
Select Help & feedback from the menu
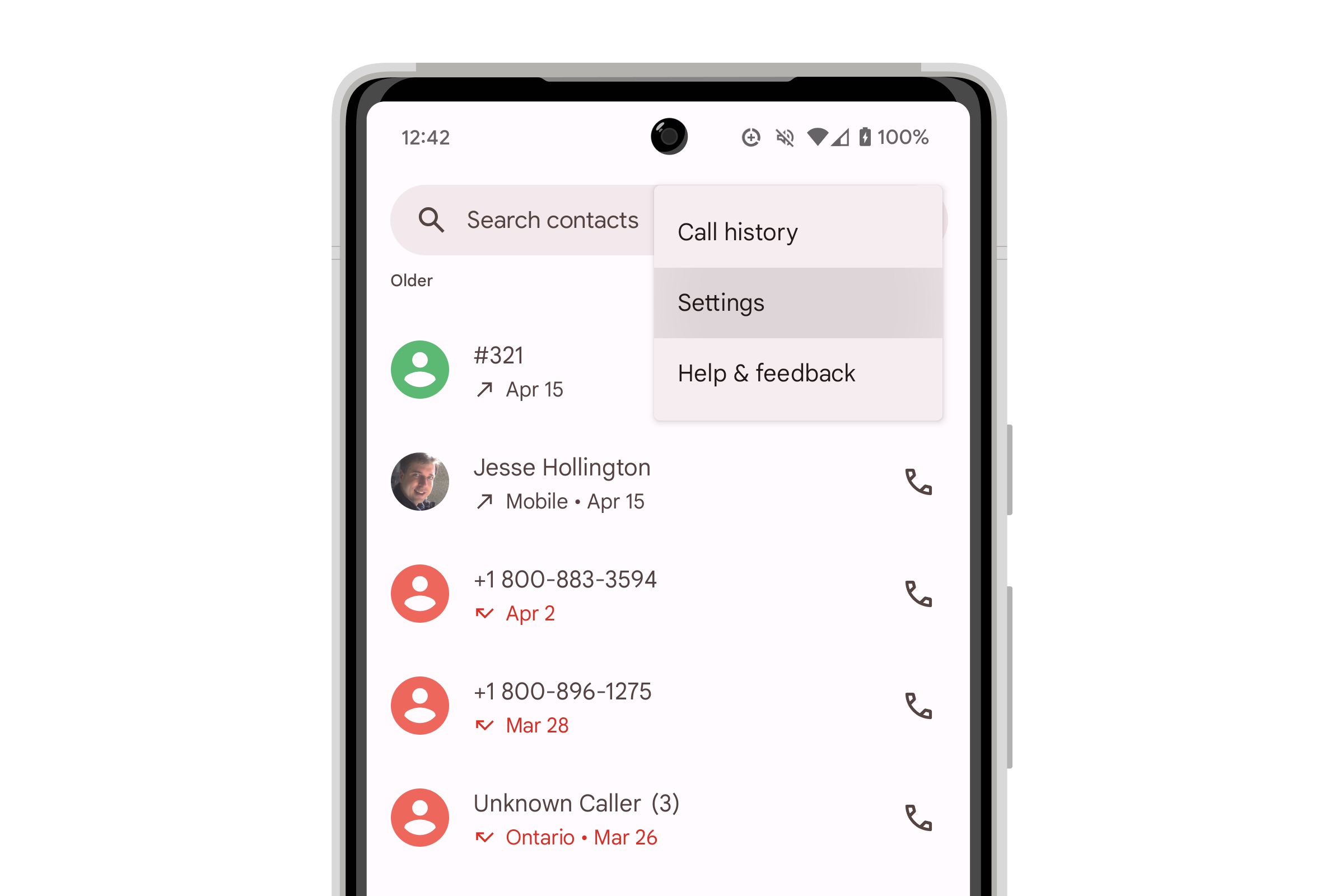(766, 373)
